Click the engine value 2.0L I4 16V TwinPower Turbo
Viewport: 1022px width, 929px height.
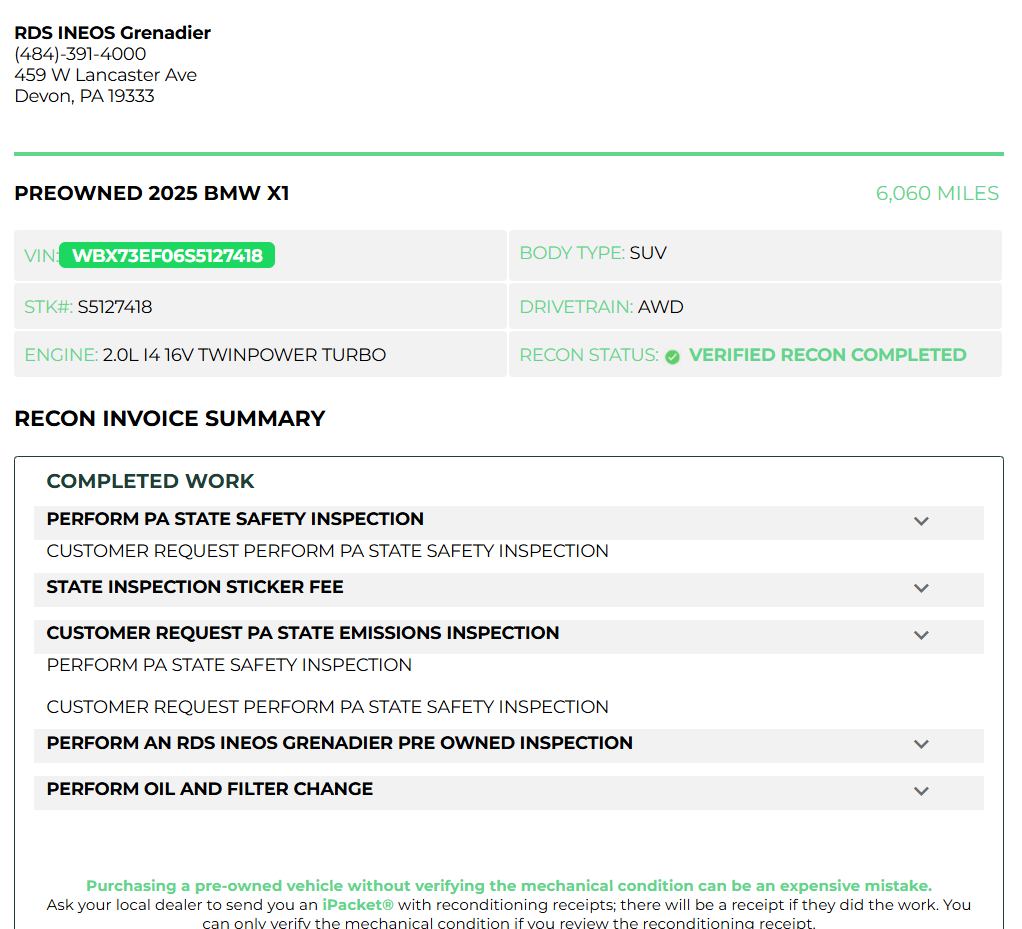coord(244,355)
